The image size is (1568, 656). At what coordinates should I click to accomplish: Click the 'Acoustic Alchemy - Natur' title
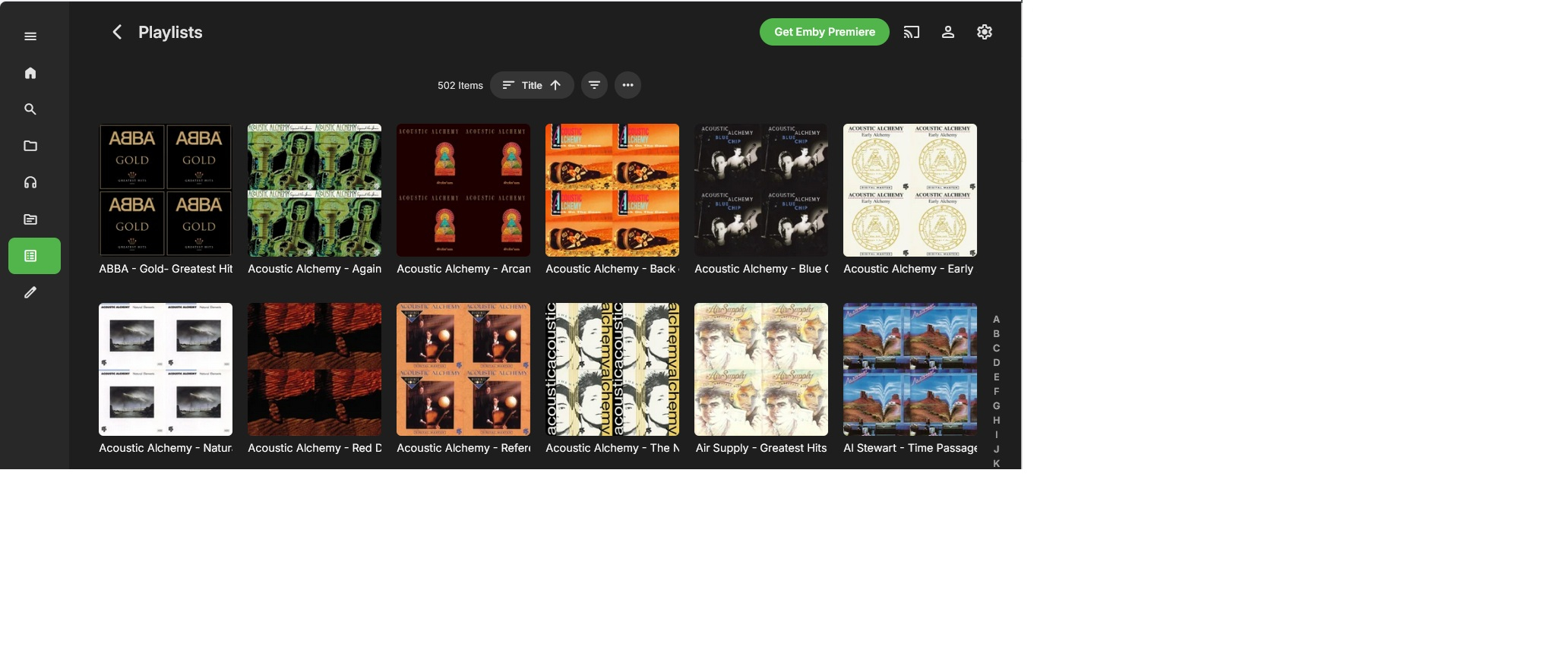point(166,448)
